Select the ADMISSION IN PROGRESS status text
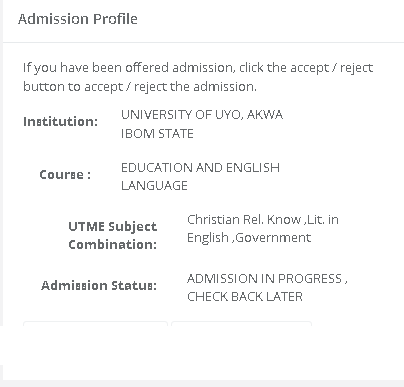Viewport: 404px width, 387px height. click(265, 278)
